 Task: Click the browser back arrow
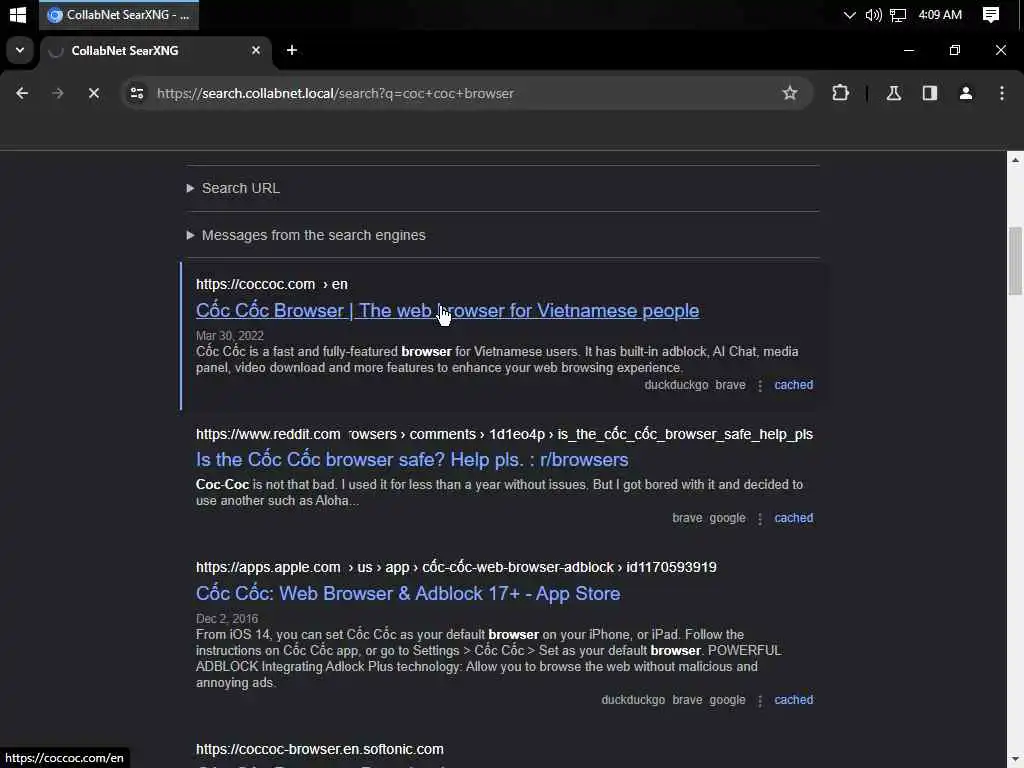[22, 93]
